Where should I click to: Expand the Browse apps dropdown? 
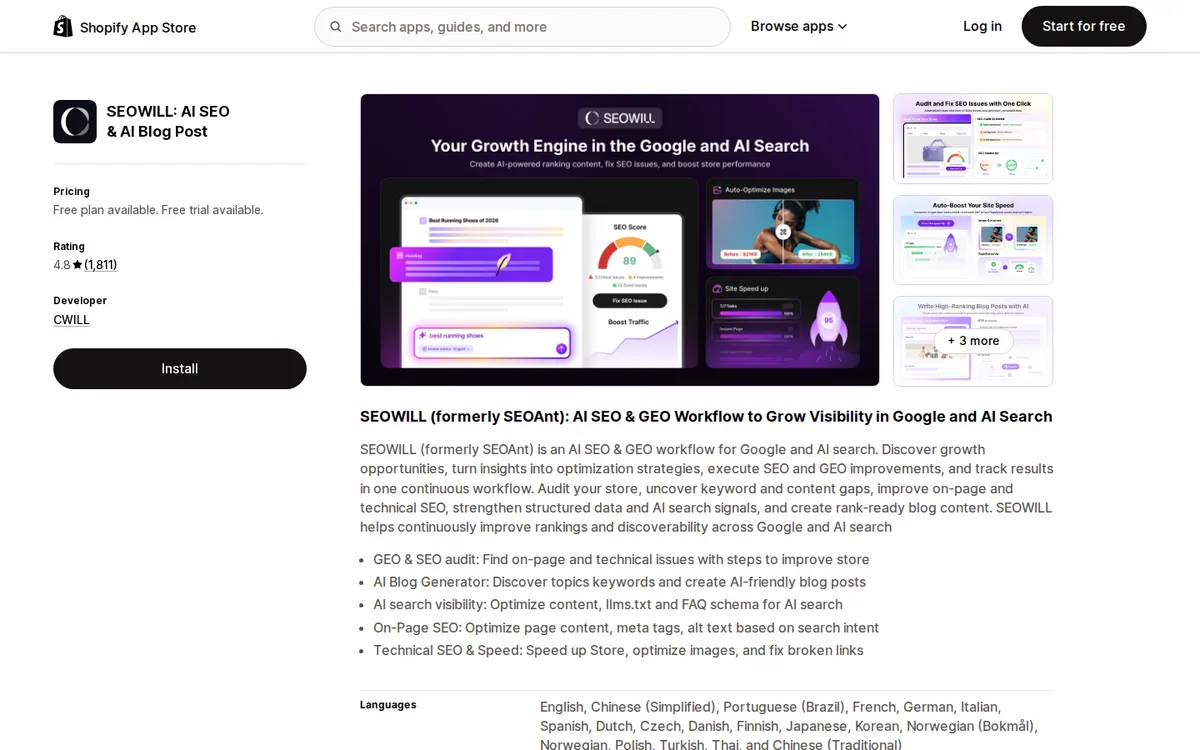[x=799, y=26]
